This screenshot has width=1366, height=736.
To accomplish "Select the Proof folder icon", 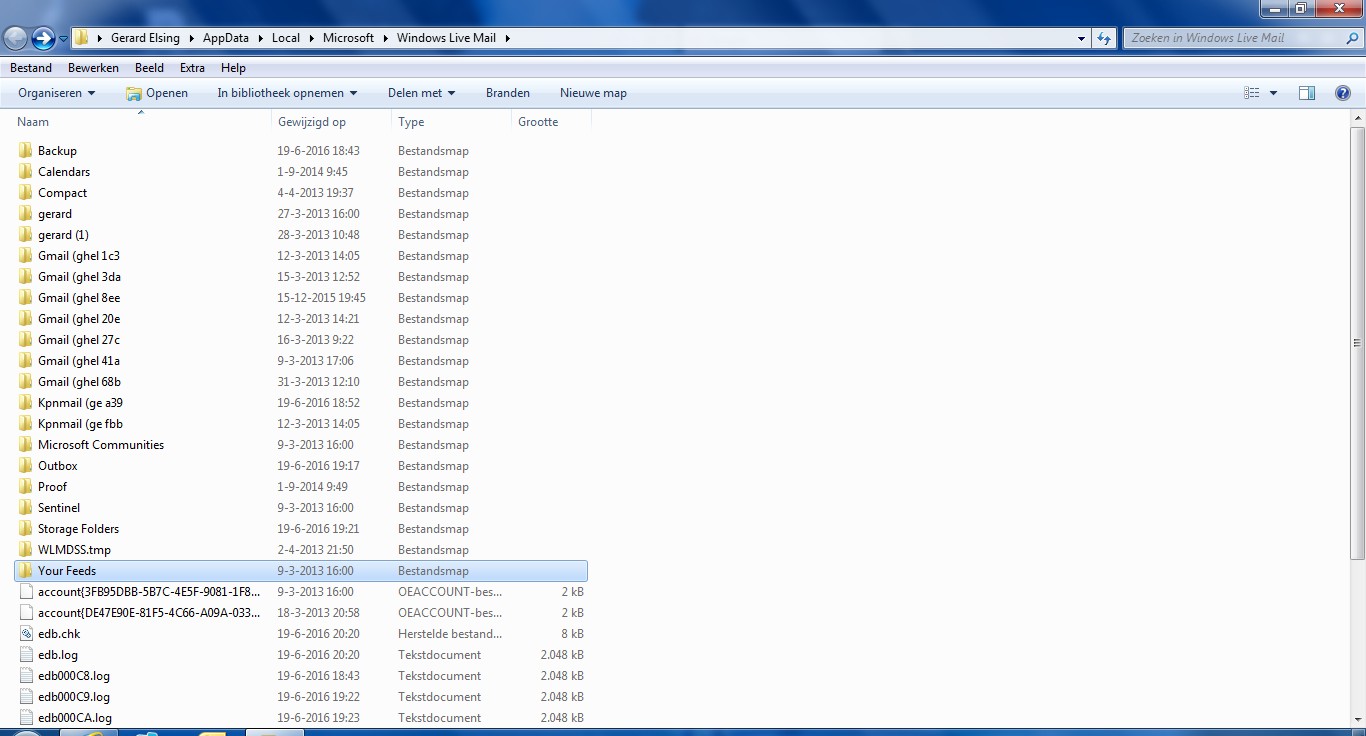I will coord(26,487).
